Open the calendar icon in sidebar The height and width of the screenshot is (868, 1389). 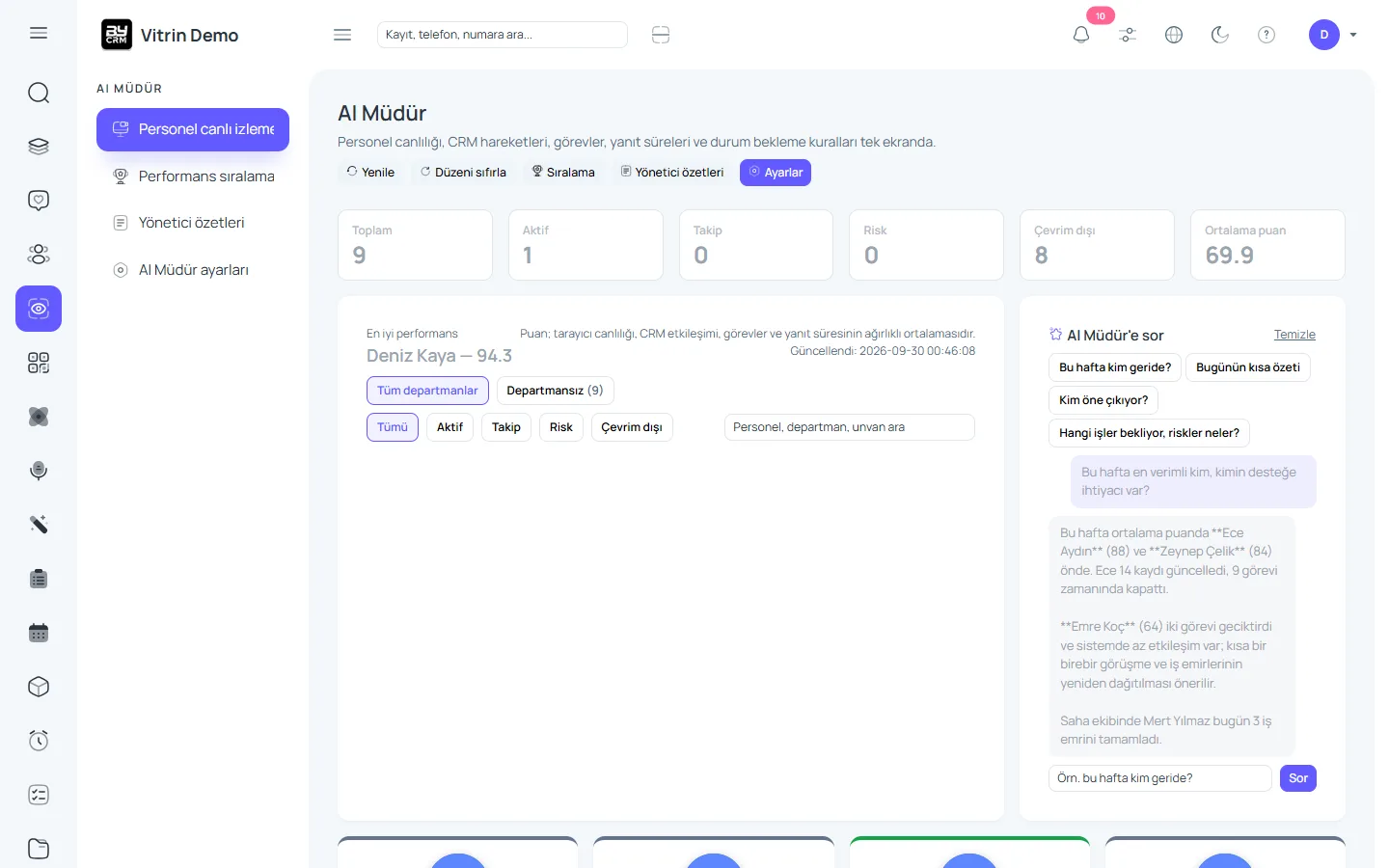pyautogui.click(x=39, y=633)
